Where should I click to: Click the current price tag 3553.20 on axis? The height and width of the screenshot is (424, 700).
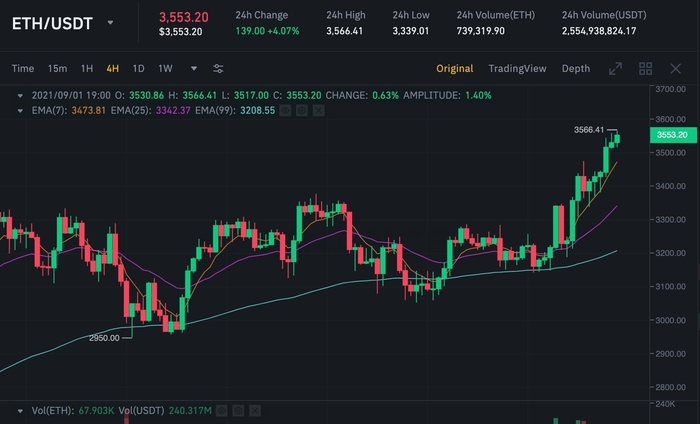coord(673,135)
